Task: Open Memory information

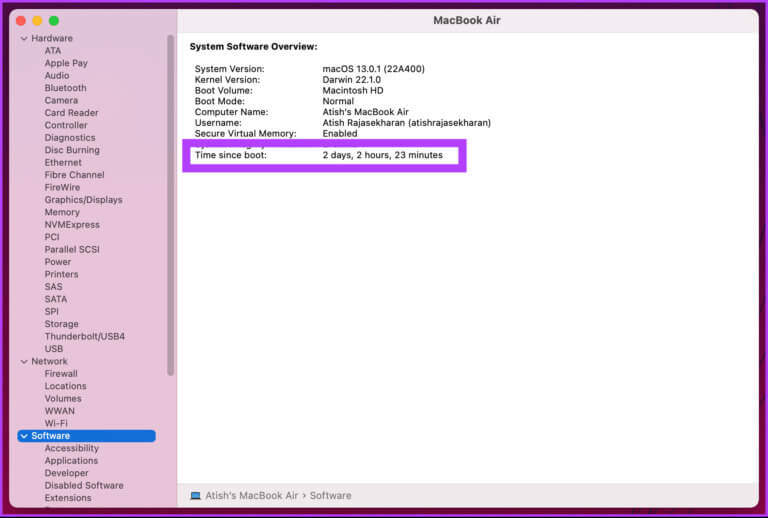Action: [62, 212]
